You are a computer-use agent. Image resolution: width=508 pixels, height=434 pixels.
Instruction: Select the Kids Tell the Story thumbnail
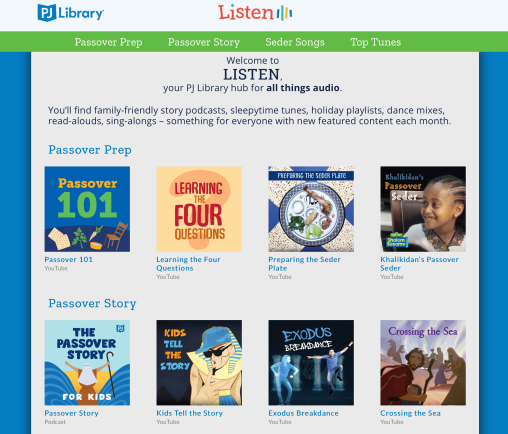(199, 363)
